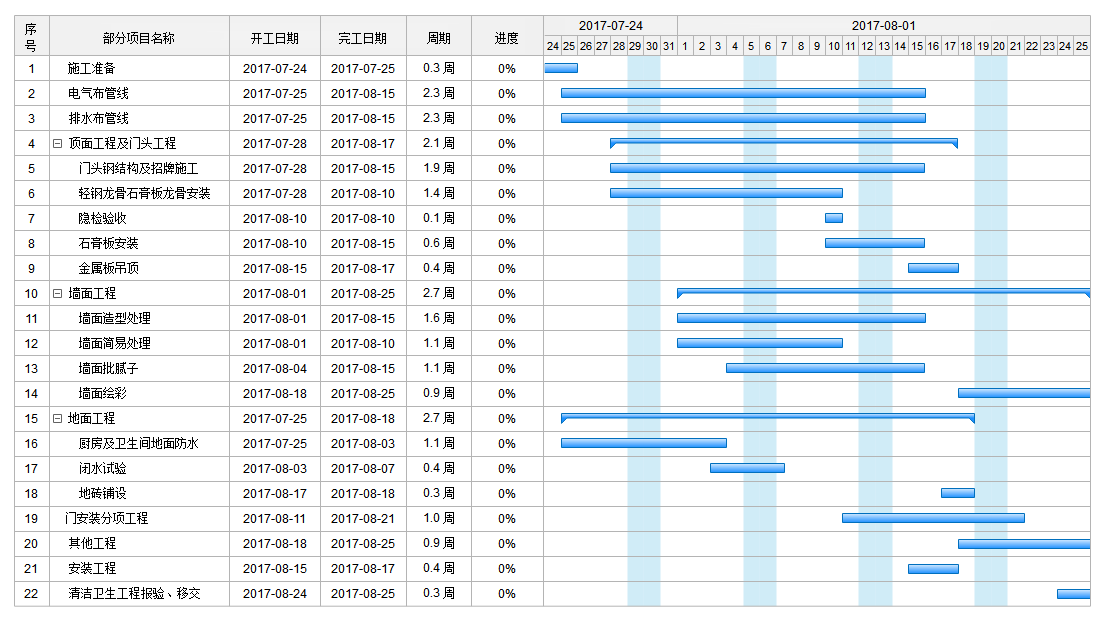Click the 周期 column header
The image size is (1106, 619).
(439, 38)
